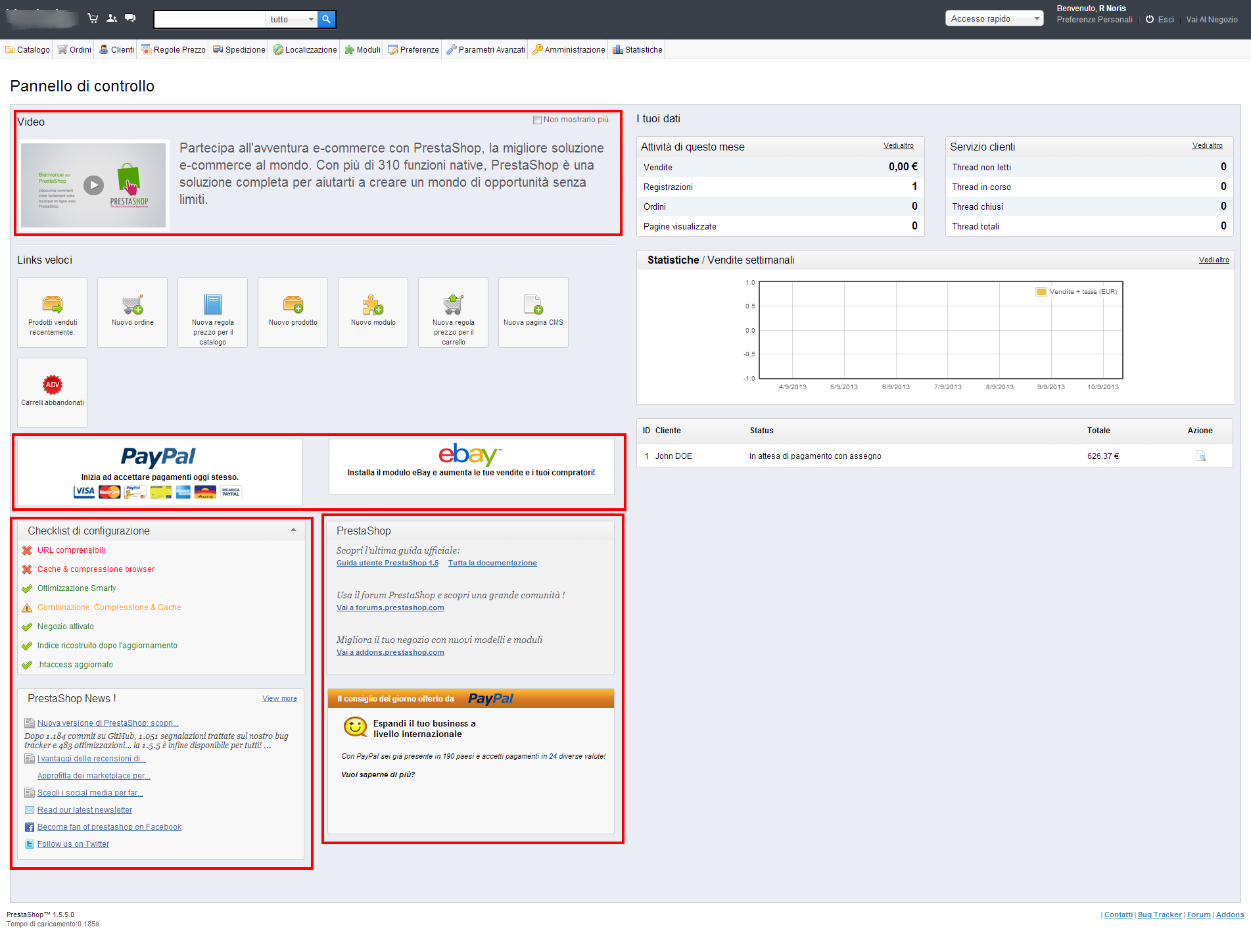The width and height of the screenshot is (1251, 952).
Task: Open Prodotti venduti recentemente quick link
Action: 53,312
